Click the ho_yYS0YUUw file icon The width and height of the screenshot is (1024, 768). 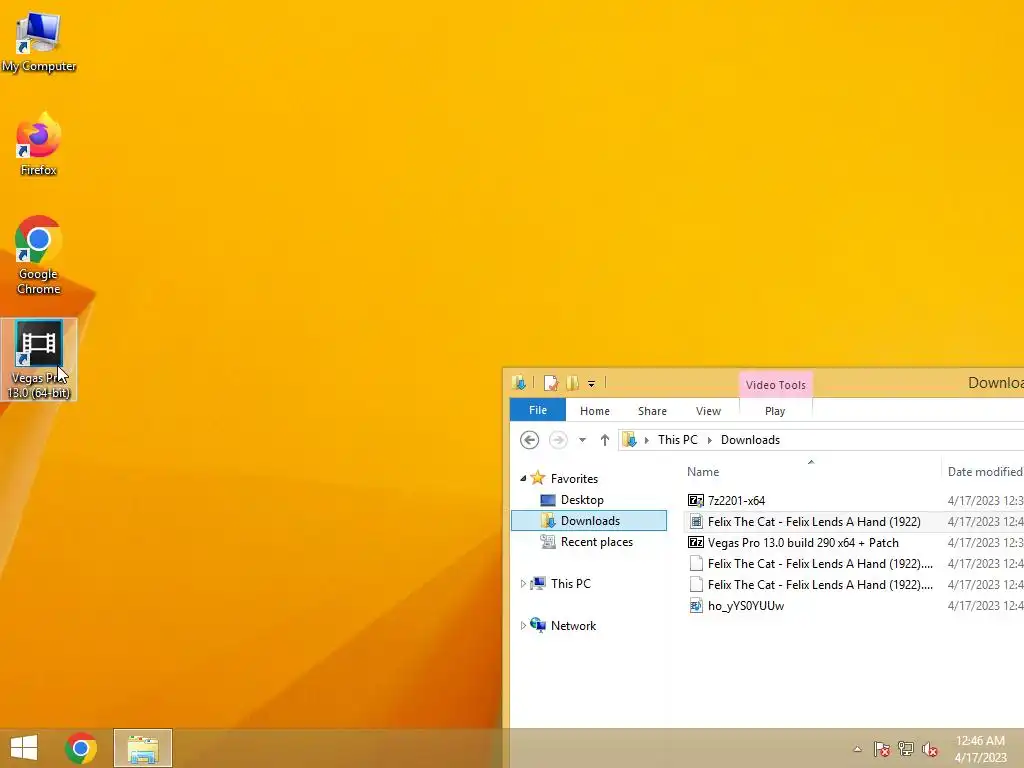click(696, 605)
